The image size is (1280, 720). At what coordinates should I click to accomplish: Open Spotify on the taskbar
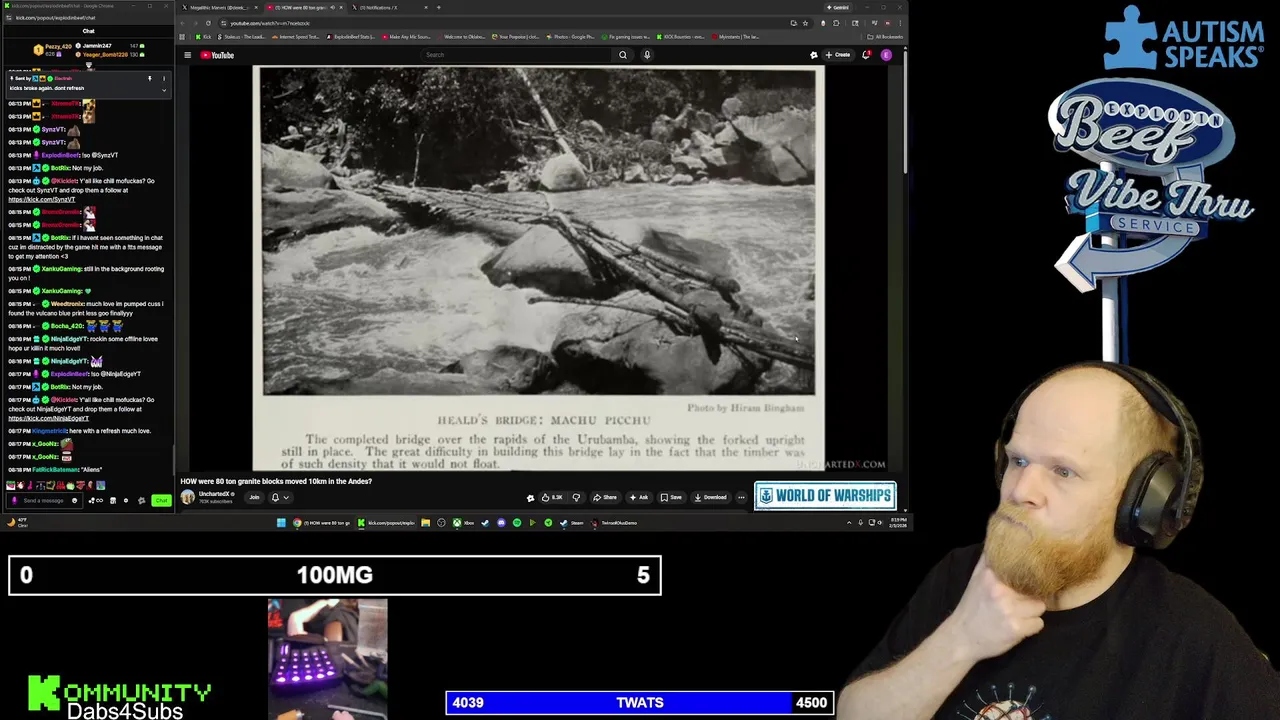click(517, 522)
